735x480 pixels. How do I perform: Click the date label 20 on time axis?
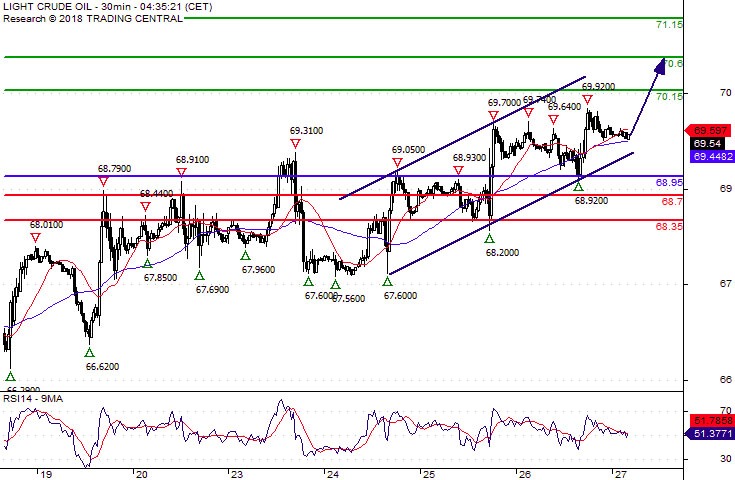[142, 474]
